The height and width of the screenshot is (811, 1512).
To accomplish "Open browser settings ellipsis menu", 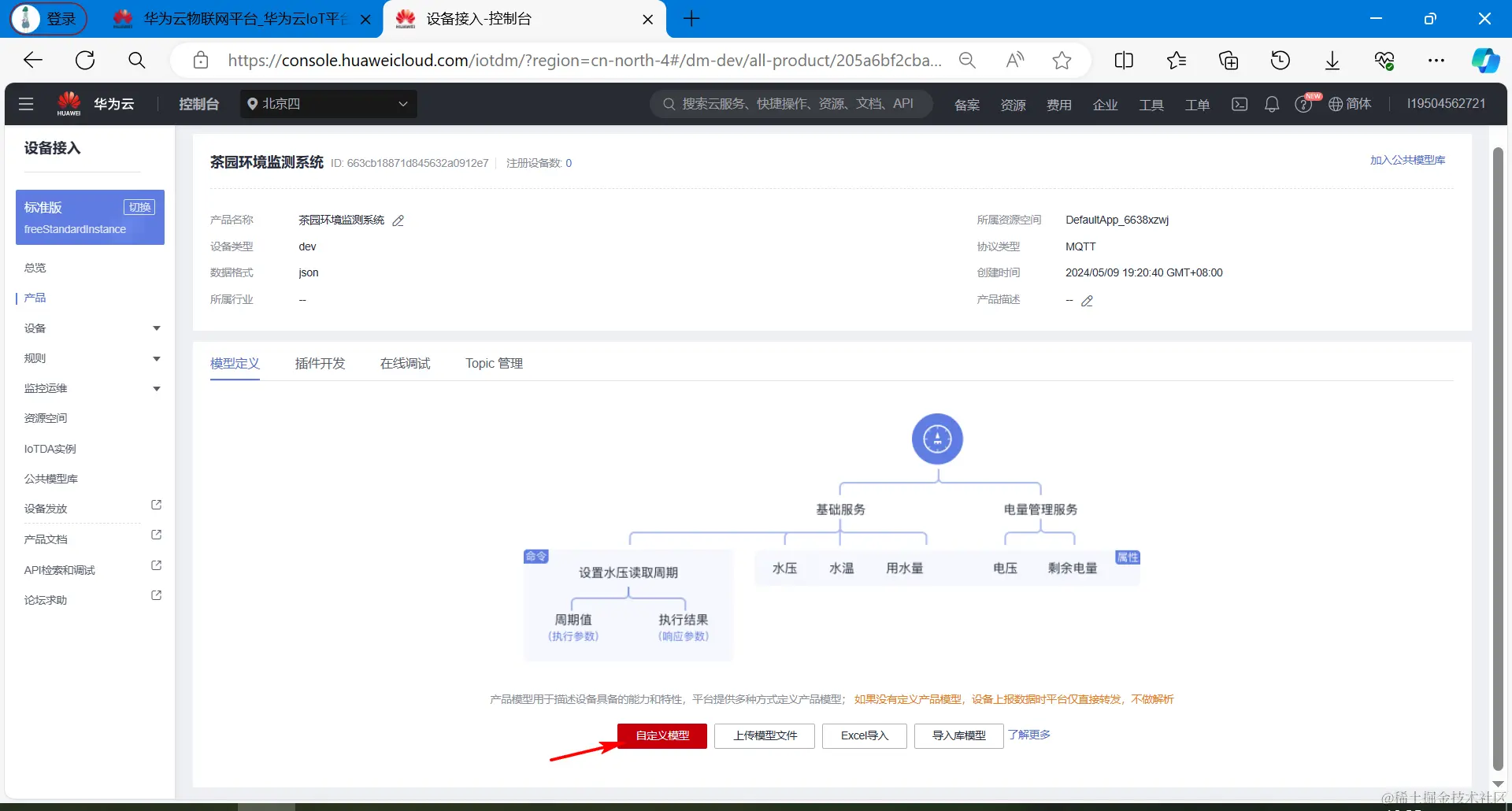I will 1436,61.
